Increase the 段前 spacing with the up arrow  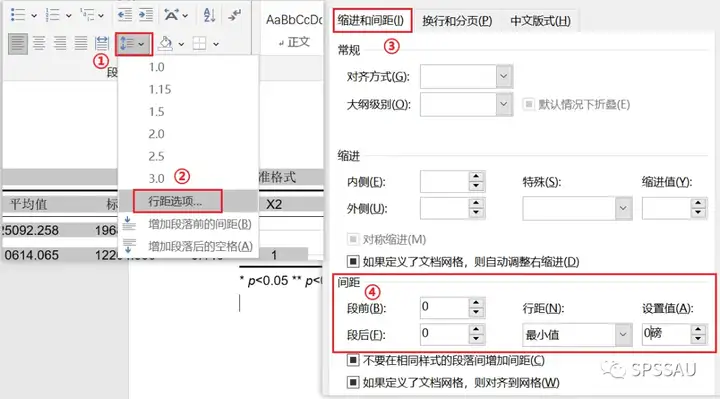pyautogui.click(x=476, y=302)
